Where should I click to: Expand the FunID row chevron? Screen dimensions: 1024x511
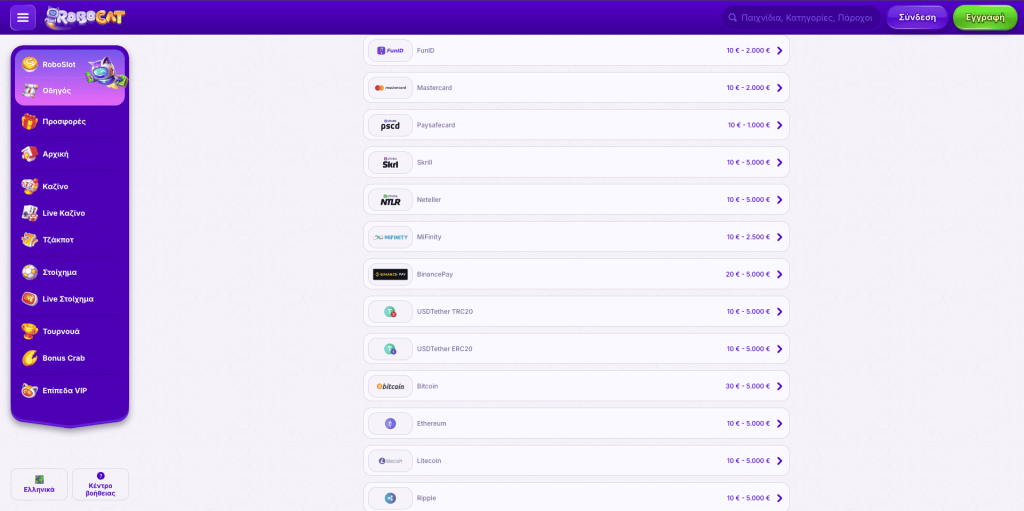(x=779, y=51)
